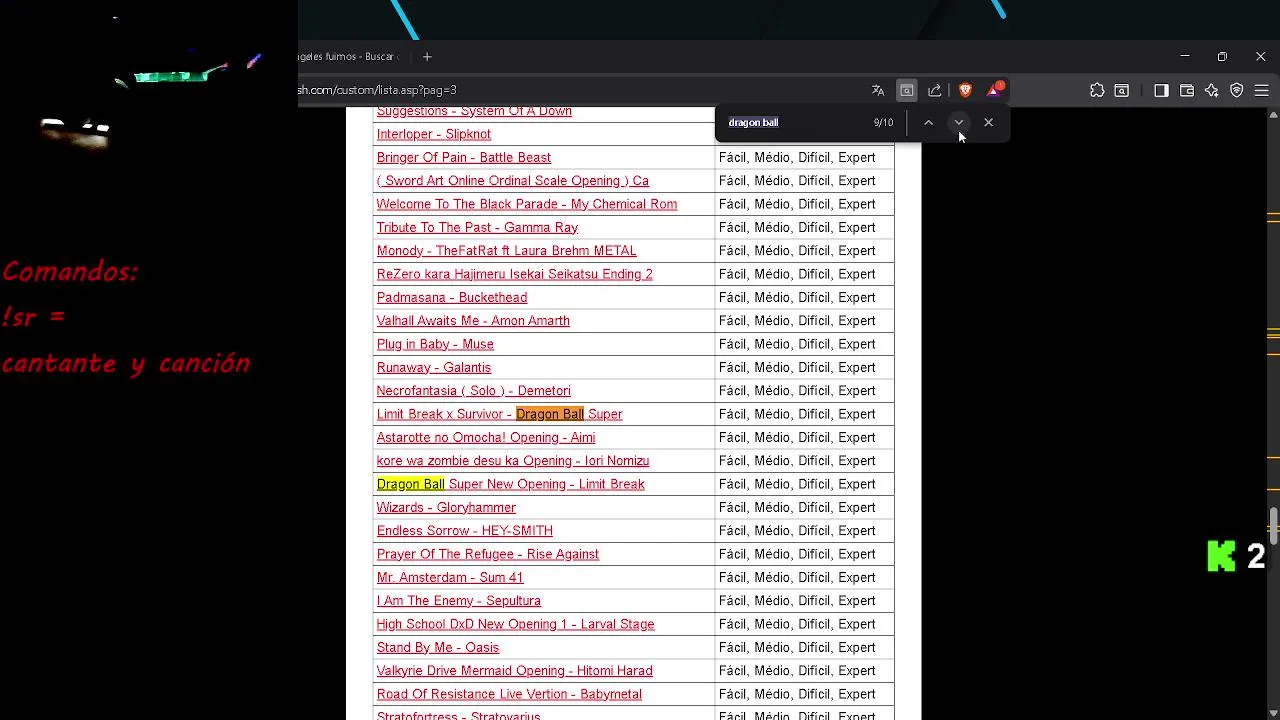Click the 'dragon ball' find input field

coord(795,122)
